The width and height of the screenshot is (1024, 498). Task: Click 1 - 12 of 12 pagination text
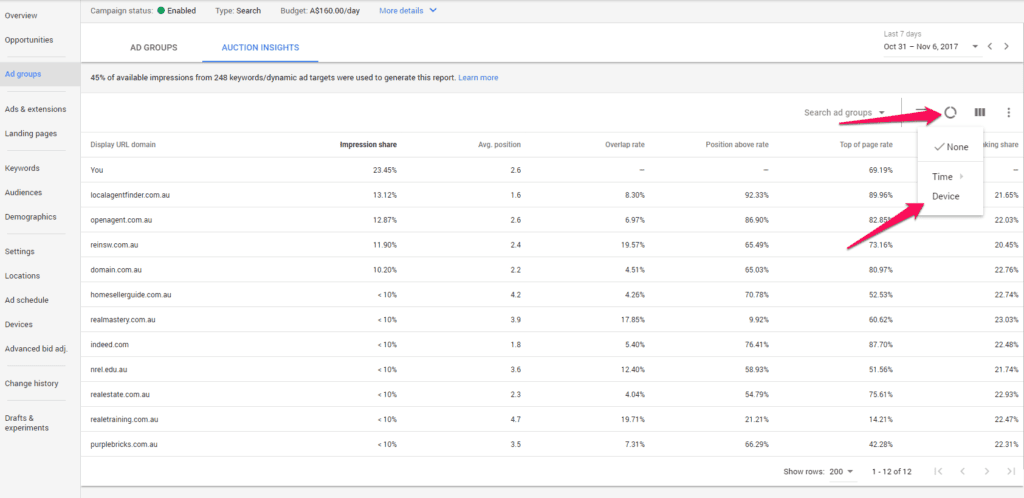tap(891, 471)
